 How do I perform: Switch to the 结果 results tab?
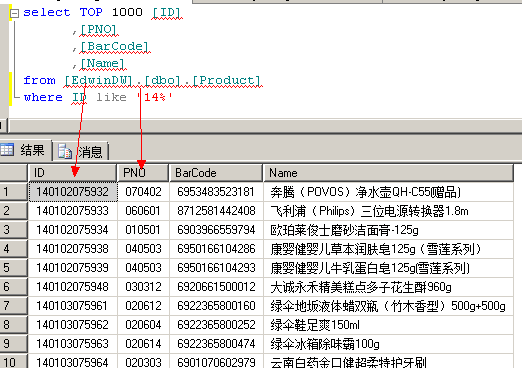pyautogui.click(x=26, y=150)
